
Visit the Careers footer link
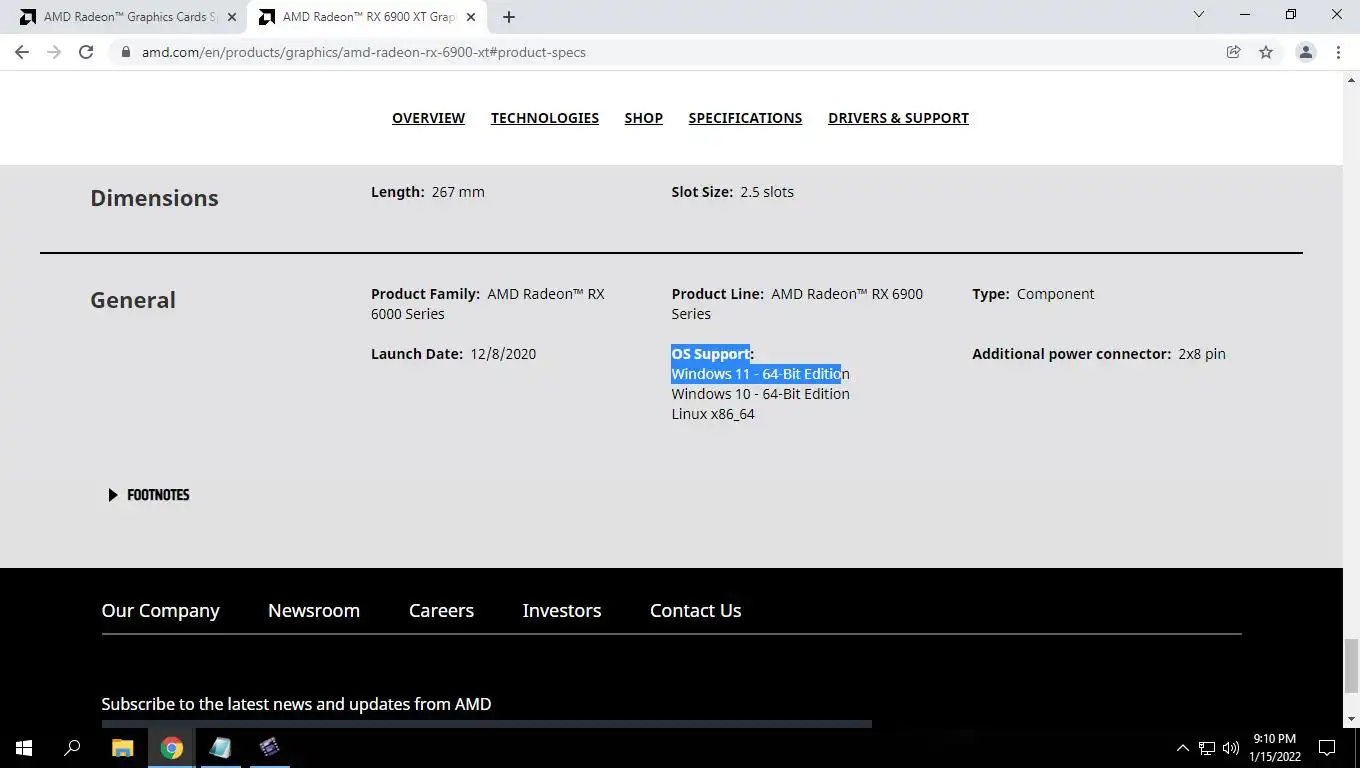click(x=441, y=610)
